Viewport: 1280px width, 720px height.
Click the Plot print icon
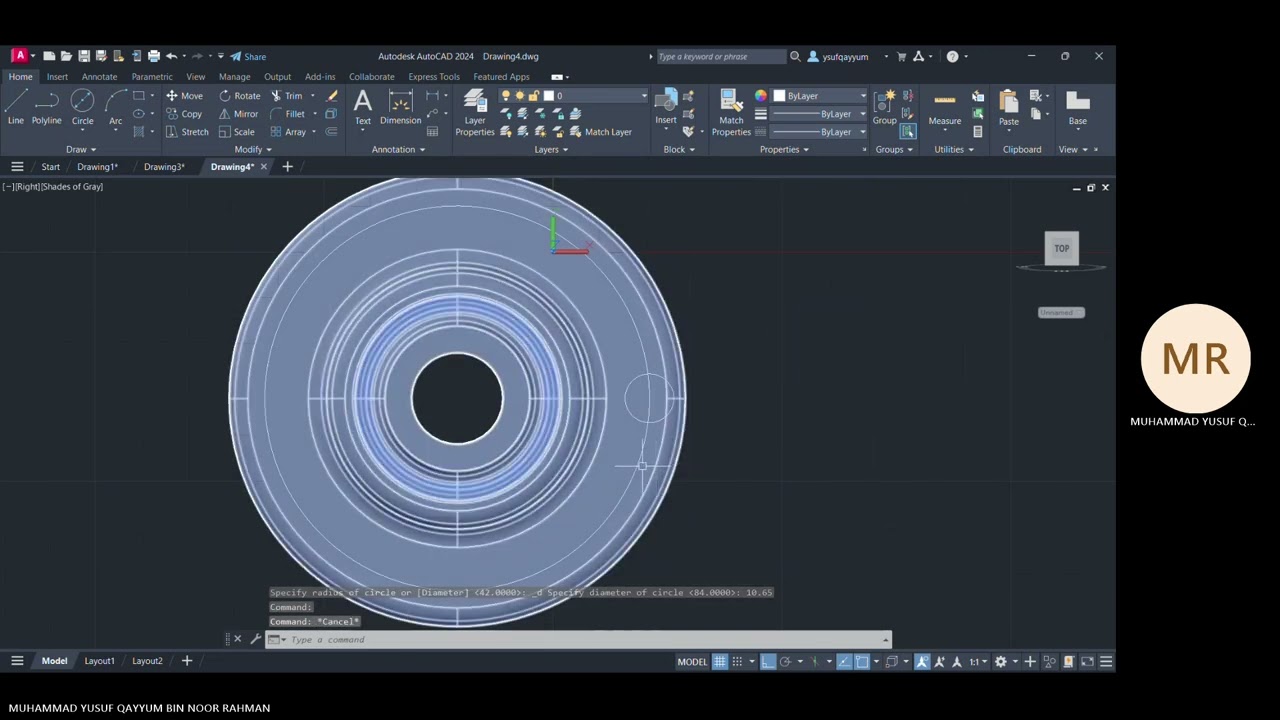pos(153,56)
